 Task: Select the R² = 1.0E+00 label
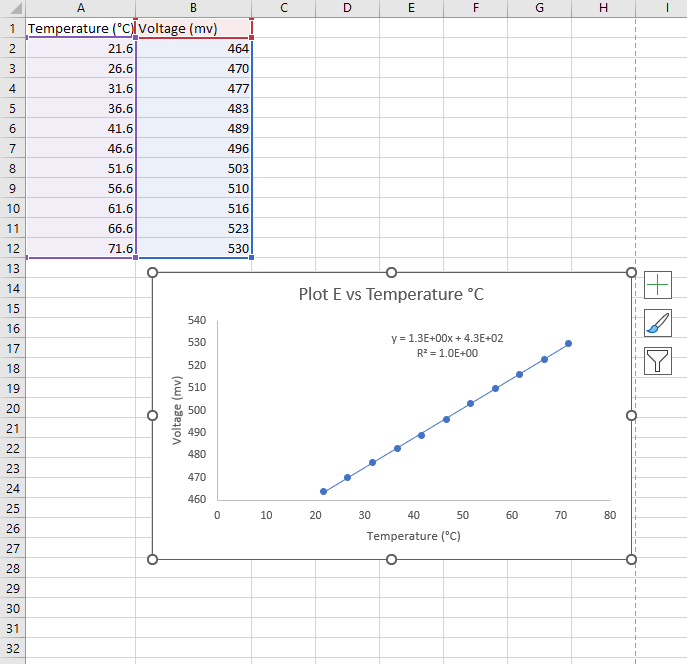click(x=447, y=353)
